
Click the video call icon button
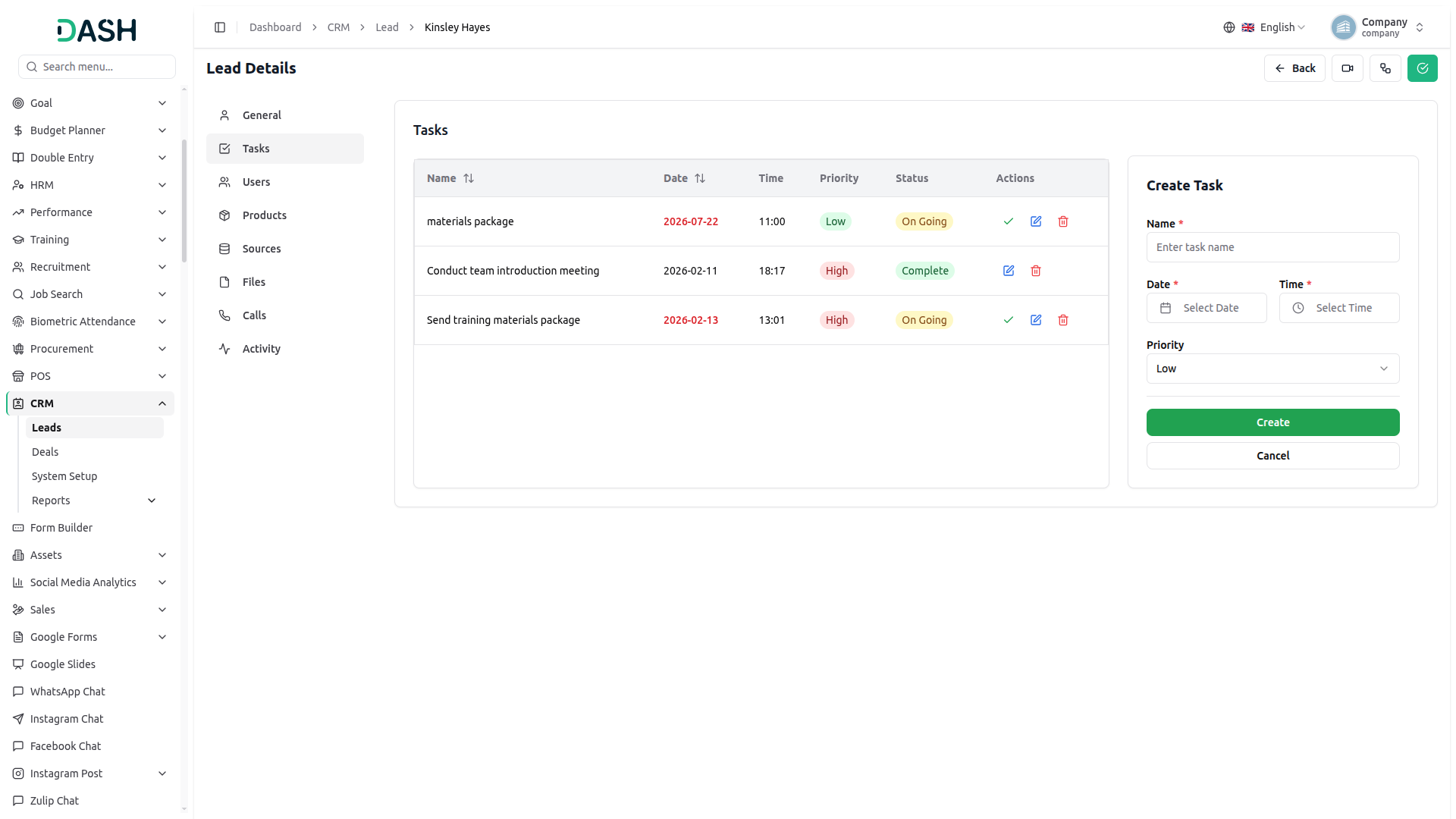click(x=1348, y=68)
